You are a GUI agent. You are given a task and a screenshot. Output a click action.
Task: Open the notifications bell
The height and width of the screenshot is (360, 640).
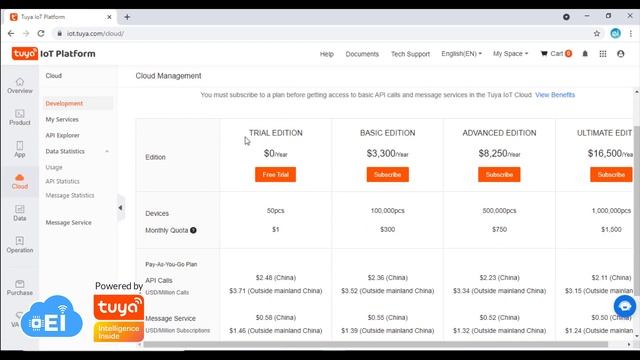tap(585, 53)
